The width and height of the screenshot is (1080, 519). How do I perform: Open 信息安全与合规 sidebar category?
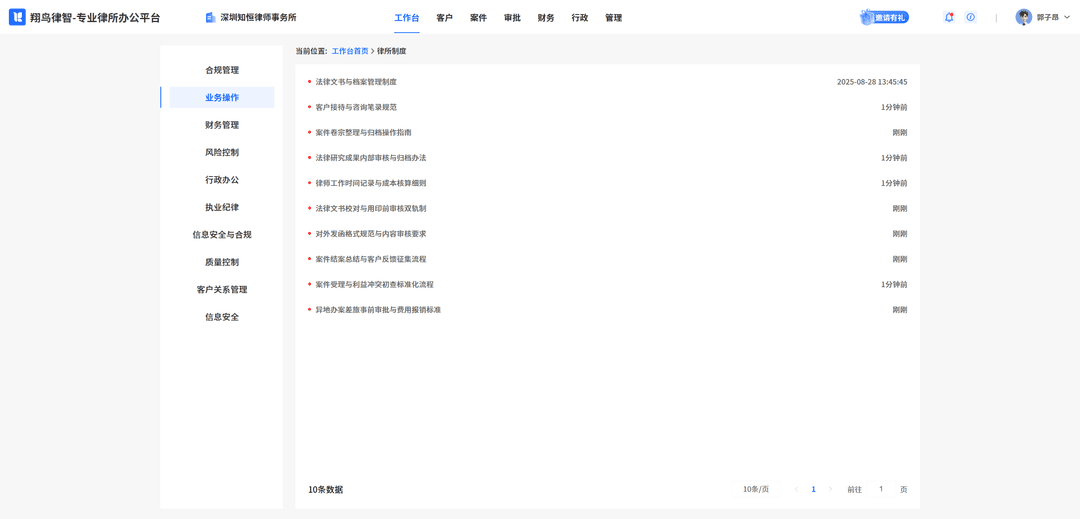pyautogui.click(x=222, y=234)
